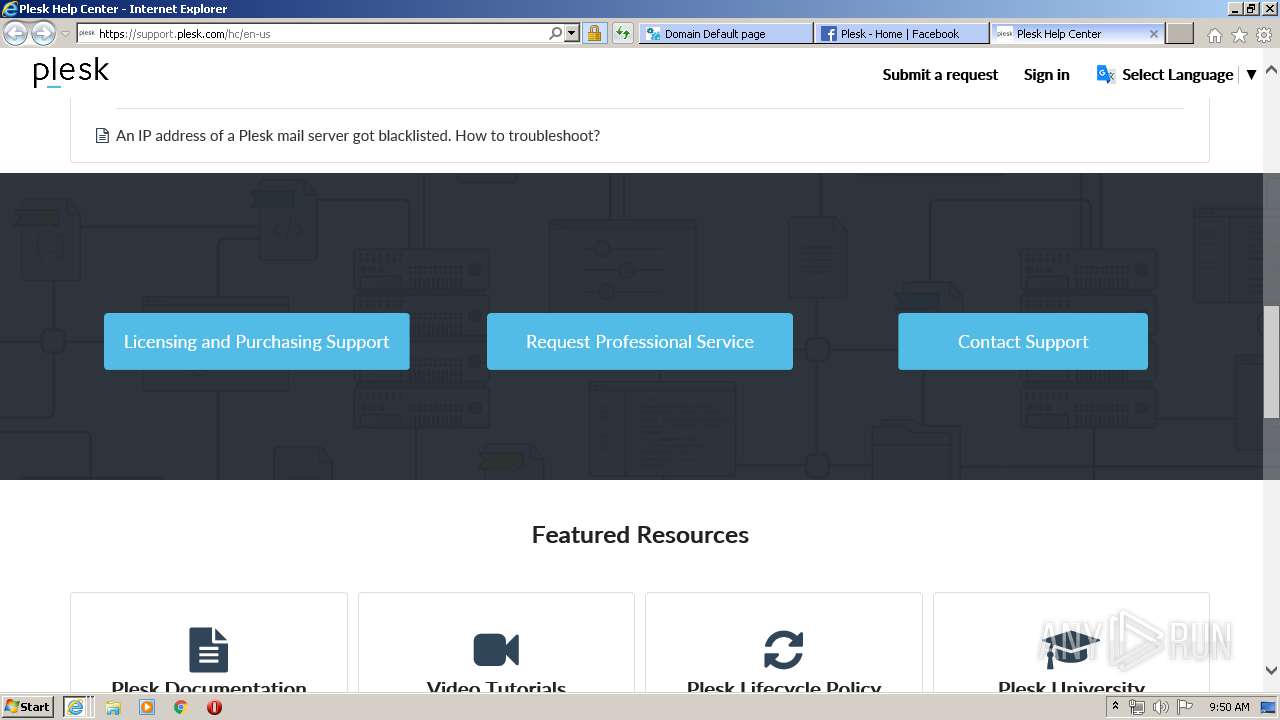Click Licensing and Purchasing Support button
Image resolution: width=1280 pixels, height=720 pixels.
pos(257,341)
